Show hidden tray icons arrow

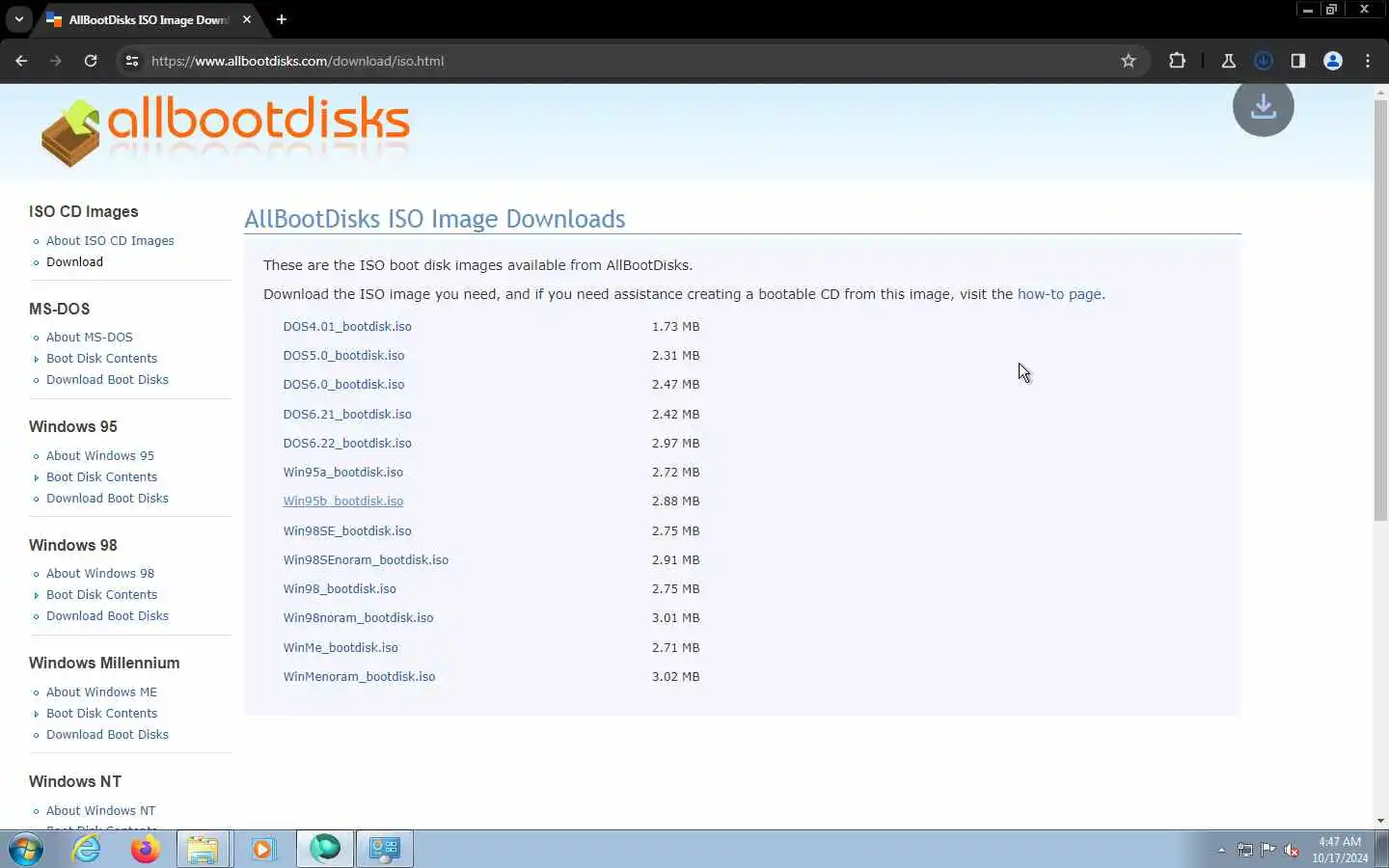[x=1221, y=850]
